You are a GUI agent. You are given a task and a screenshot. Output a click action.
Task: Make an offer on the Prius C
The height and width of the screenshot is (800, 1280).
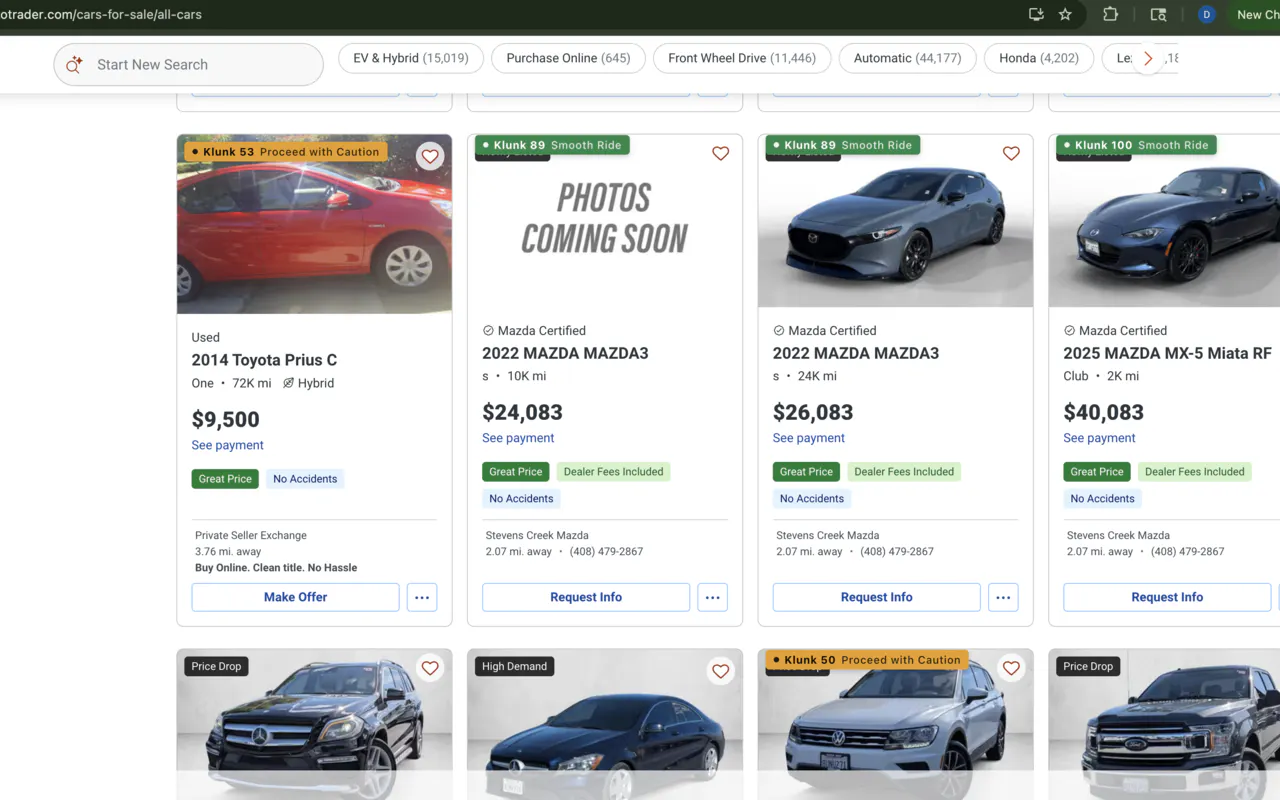click(x=295, y=597)
